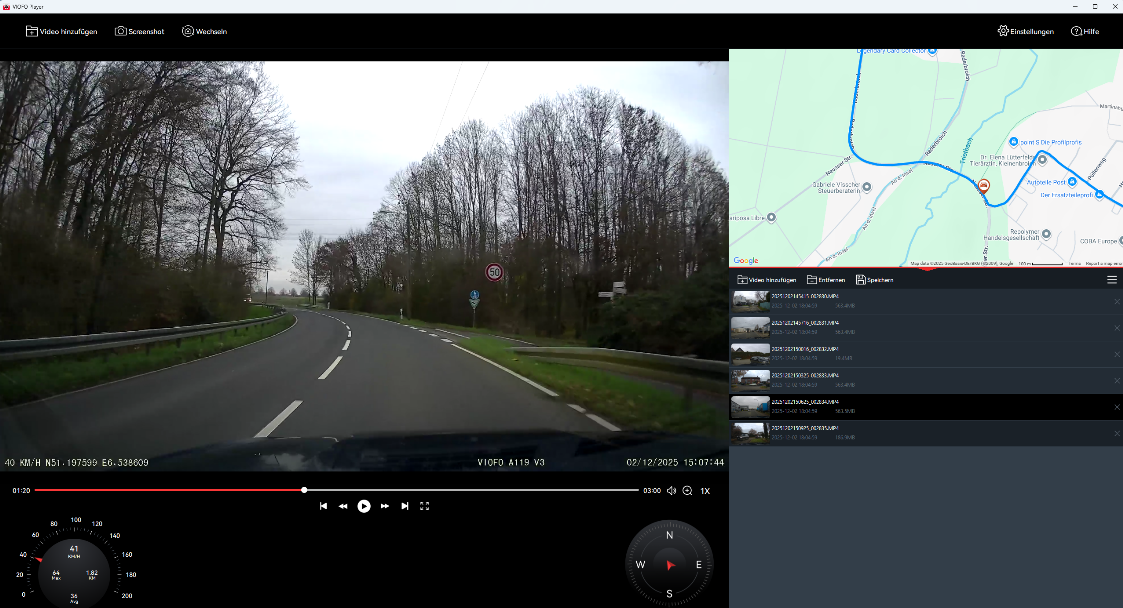Click the zoom magnifier icon

click(687, 491)
